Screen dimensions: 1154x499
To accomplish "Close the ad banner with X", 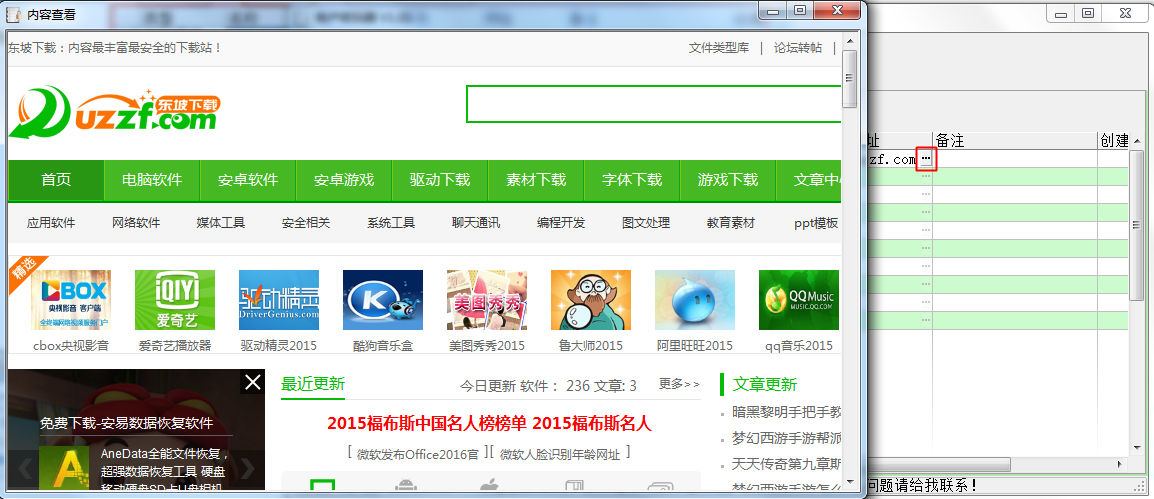I will click(x=252, y=382).
